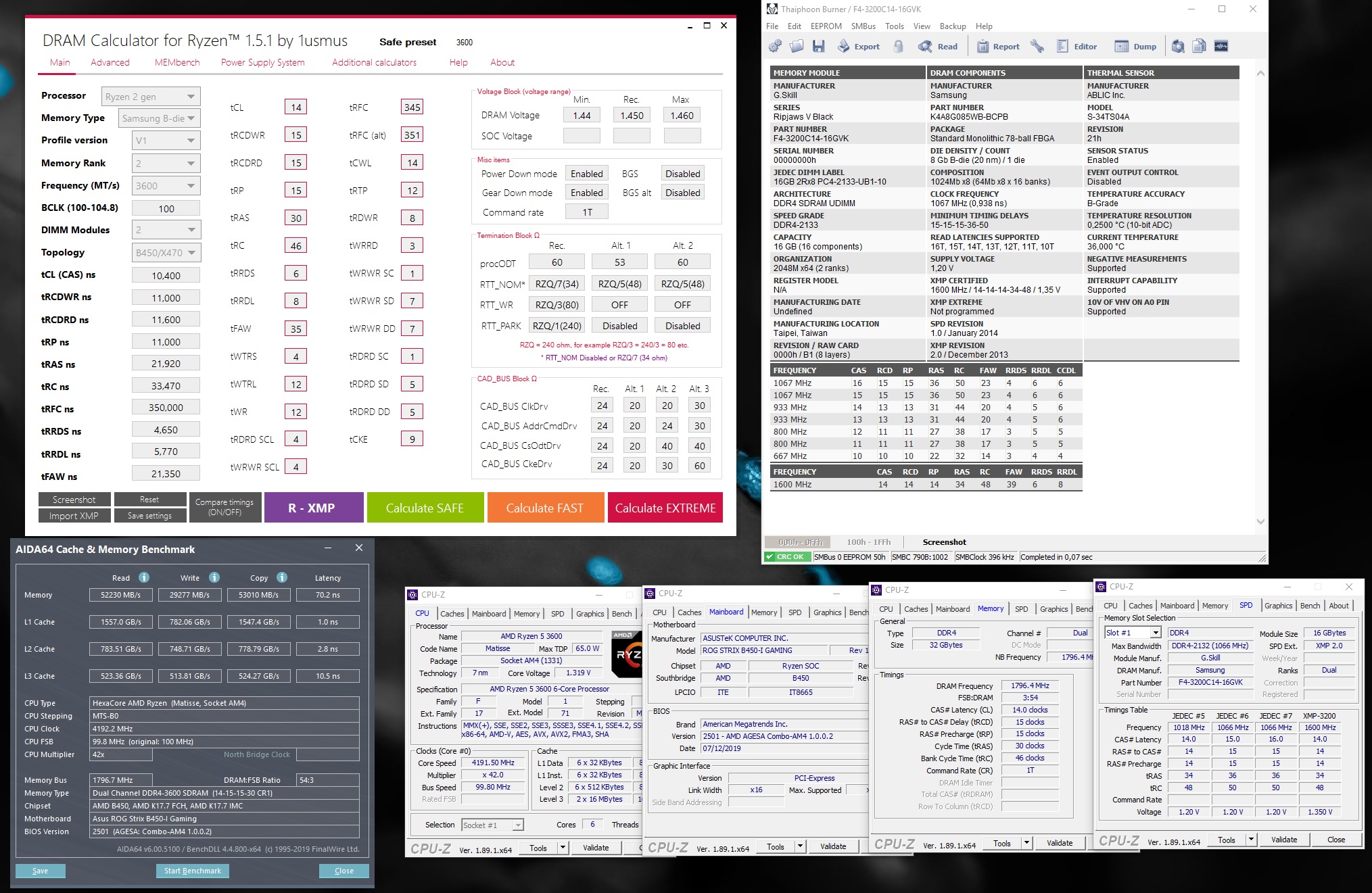The width and height of the screenshot is (1372, 893).
Task: Click the info icon next to Read in AIDA64
Action: [144, 577]
